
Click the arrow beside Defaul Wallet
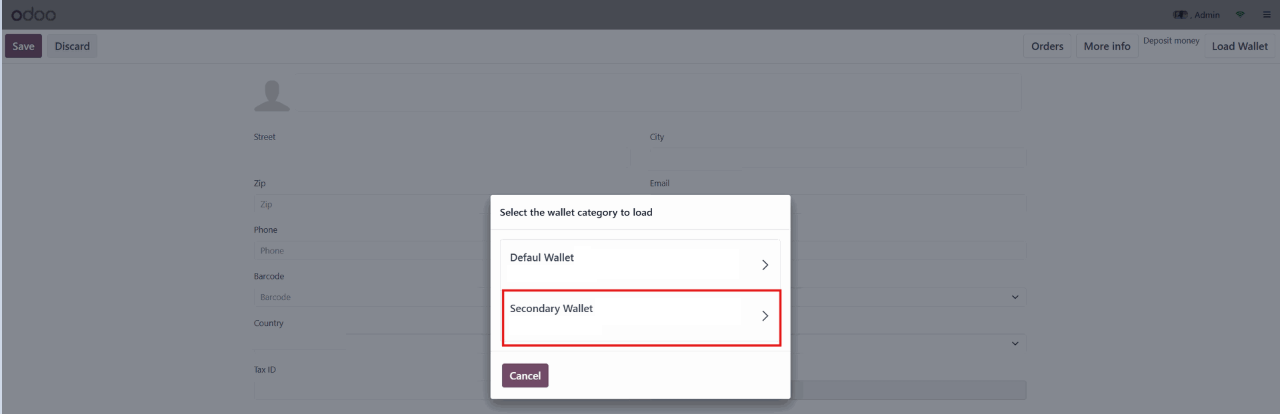point(764,265)
